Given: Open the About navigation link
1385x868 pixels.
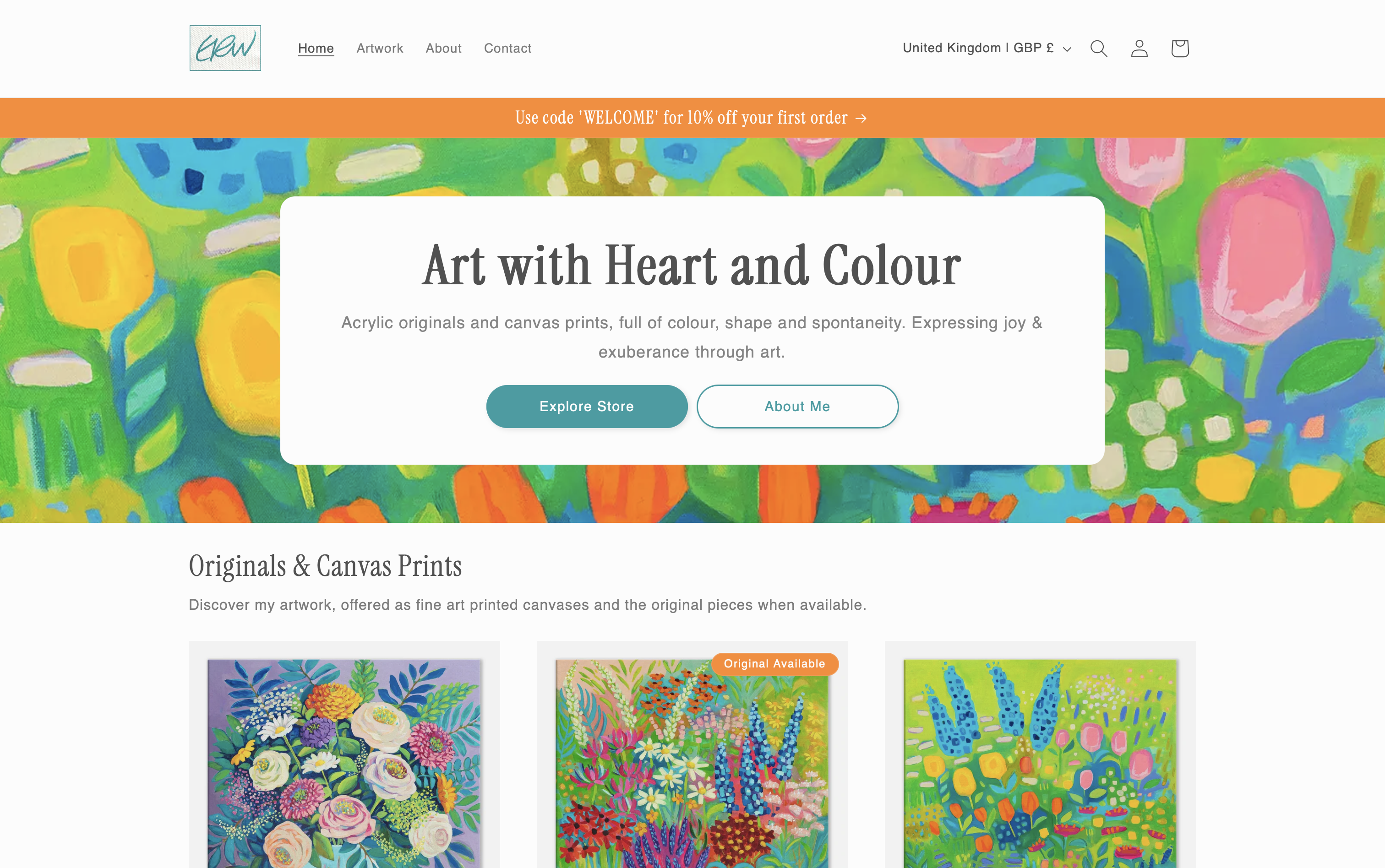Looking at the screenshot, I should point(443,48).
